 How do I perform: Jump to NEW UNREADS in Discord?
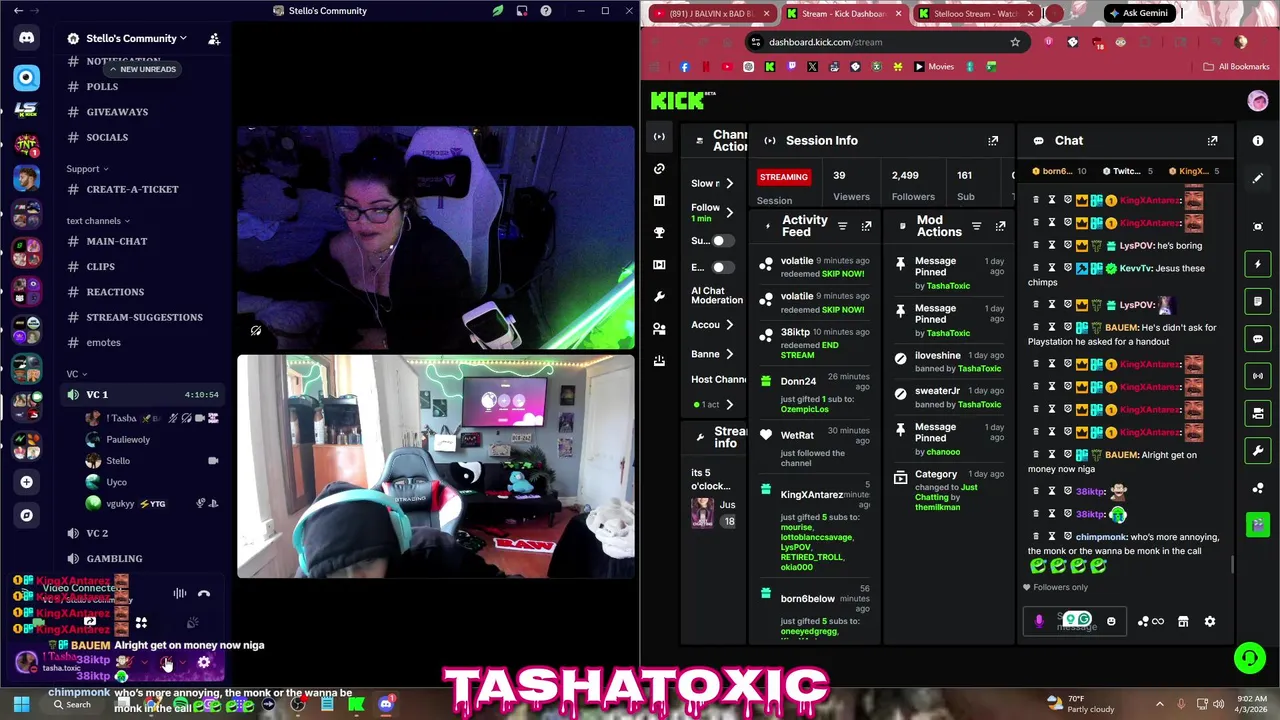tap(141, 69)
